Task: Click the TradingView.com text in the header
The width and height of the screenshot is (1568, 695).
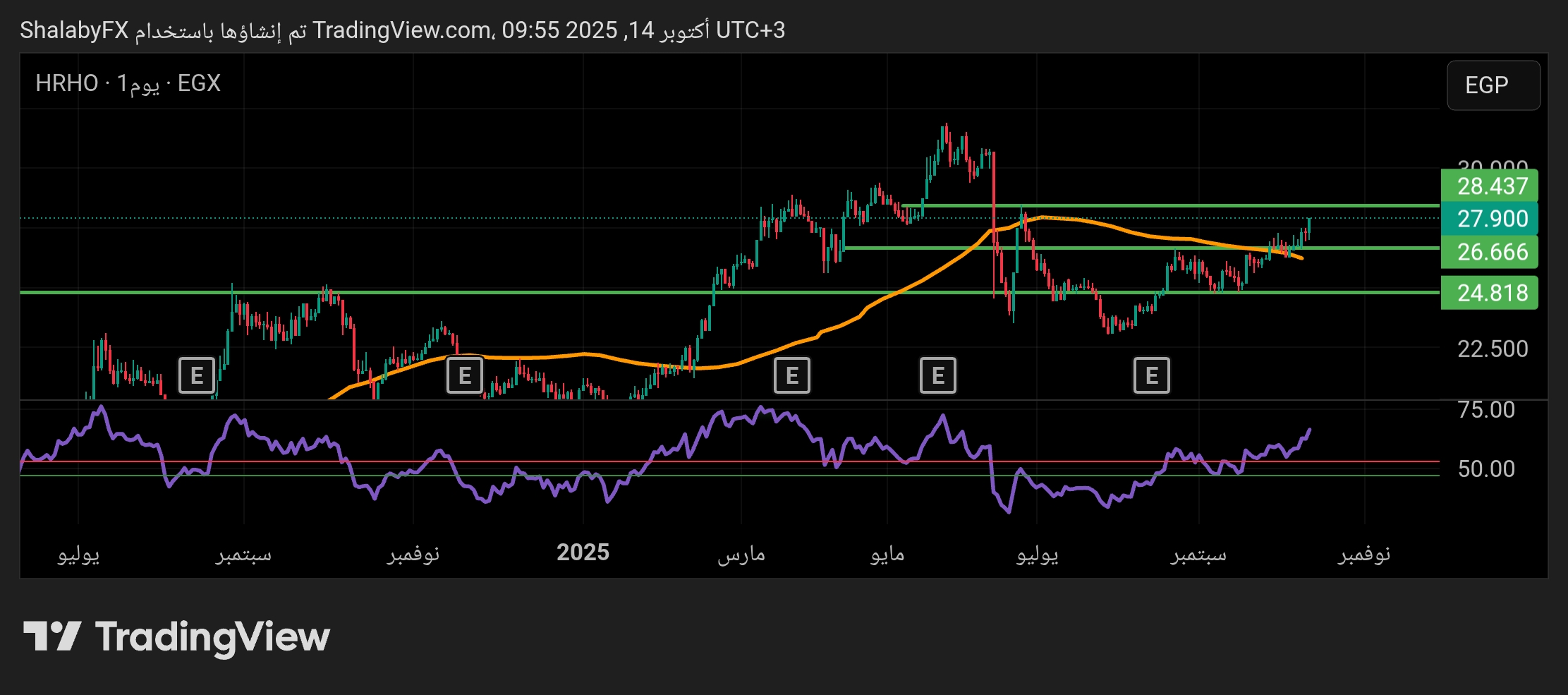Action: [x=402, y=30]
